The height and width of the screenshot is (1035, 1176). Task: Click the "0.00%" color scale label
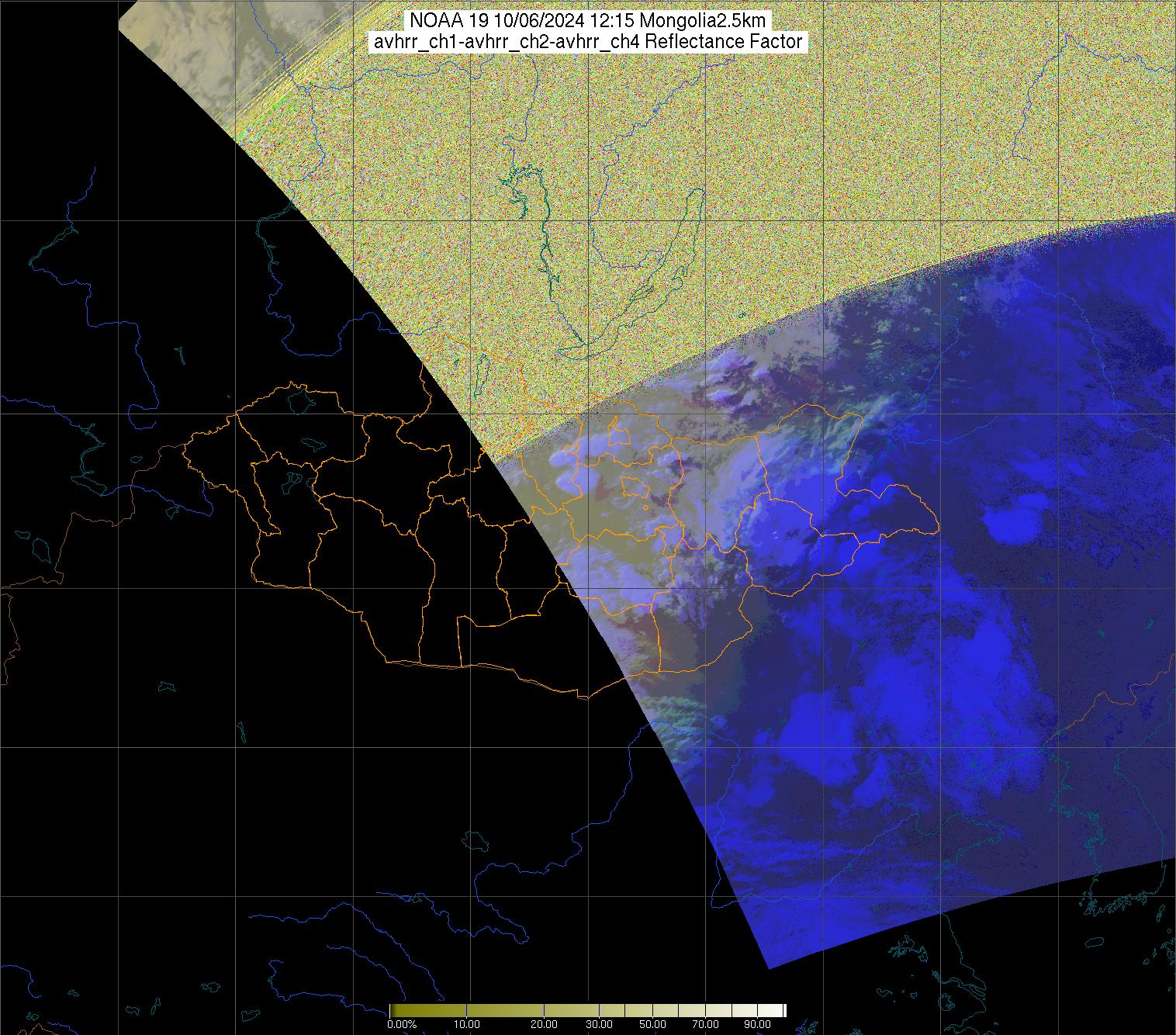(401, 1026)
